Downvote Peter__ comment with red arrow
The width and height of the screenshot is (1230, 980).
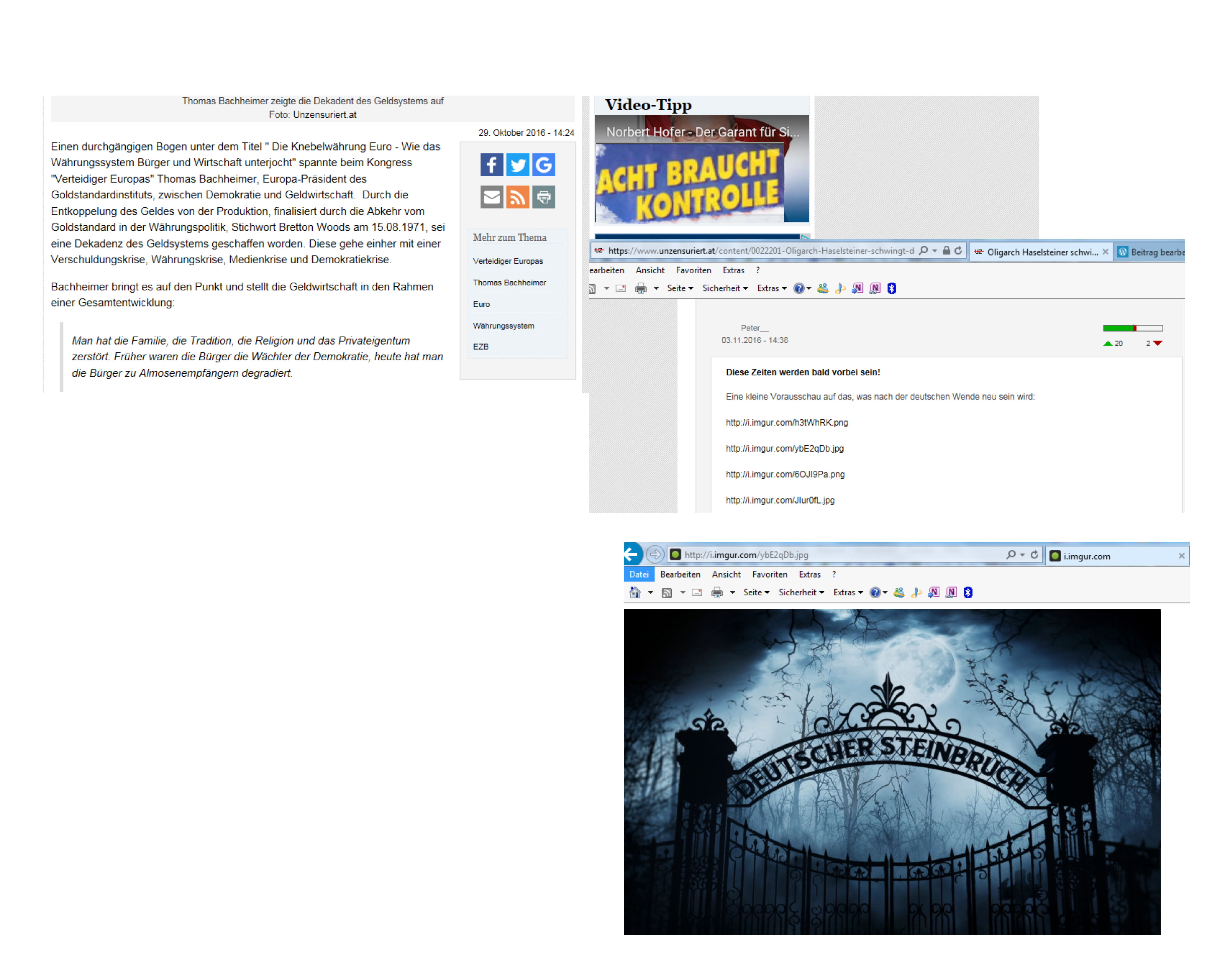point(1158,343)
